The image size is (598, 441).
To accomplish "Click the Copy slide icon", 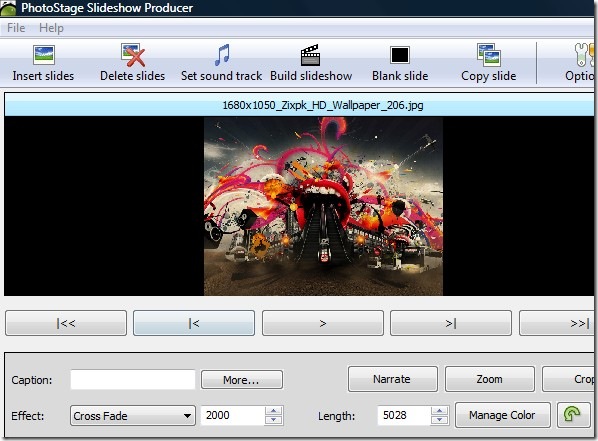I will tap(489, 55).
